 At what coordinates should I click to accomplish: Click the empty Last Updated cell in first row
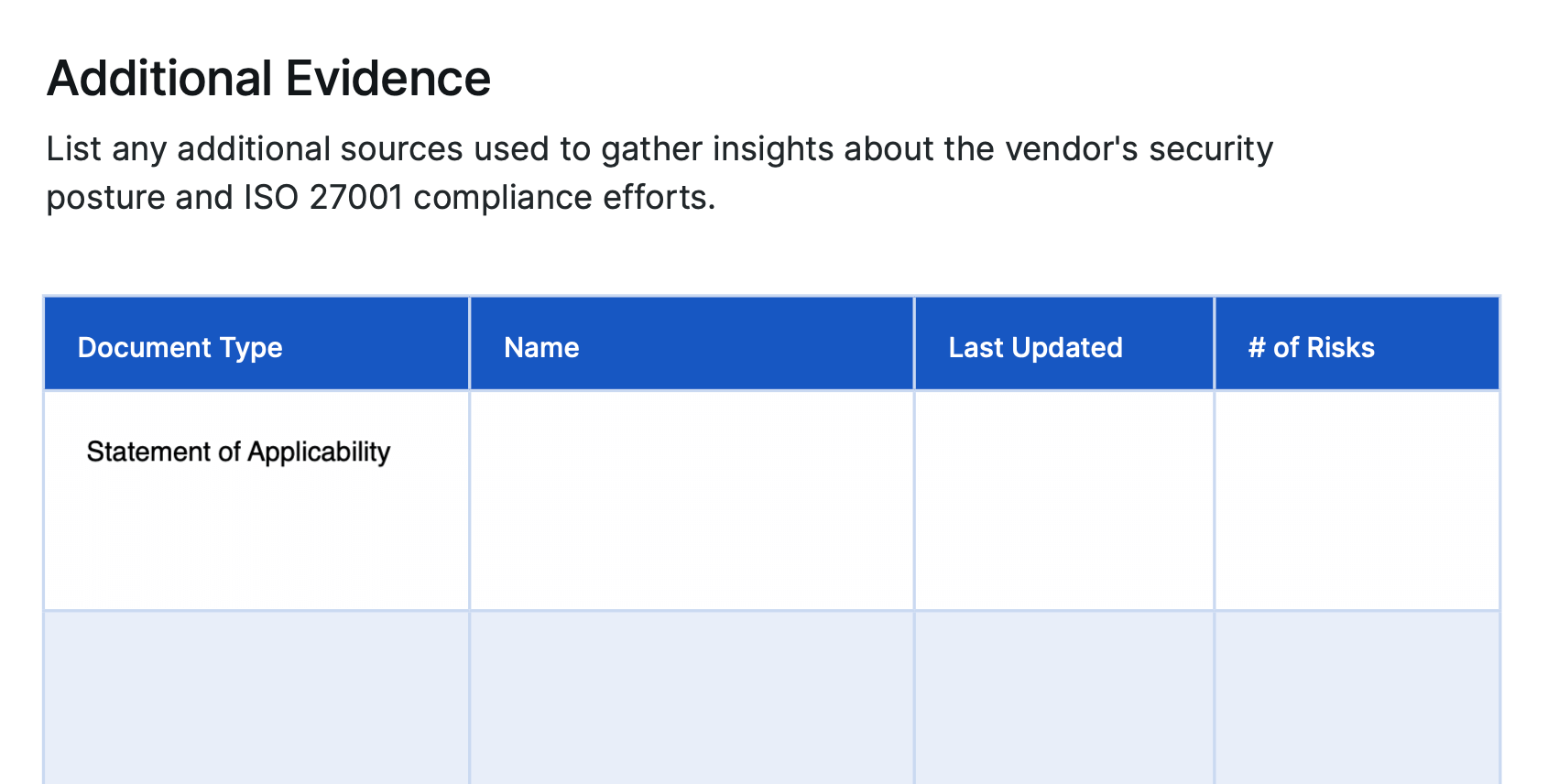click(1064, 500)
